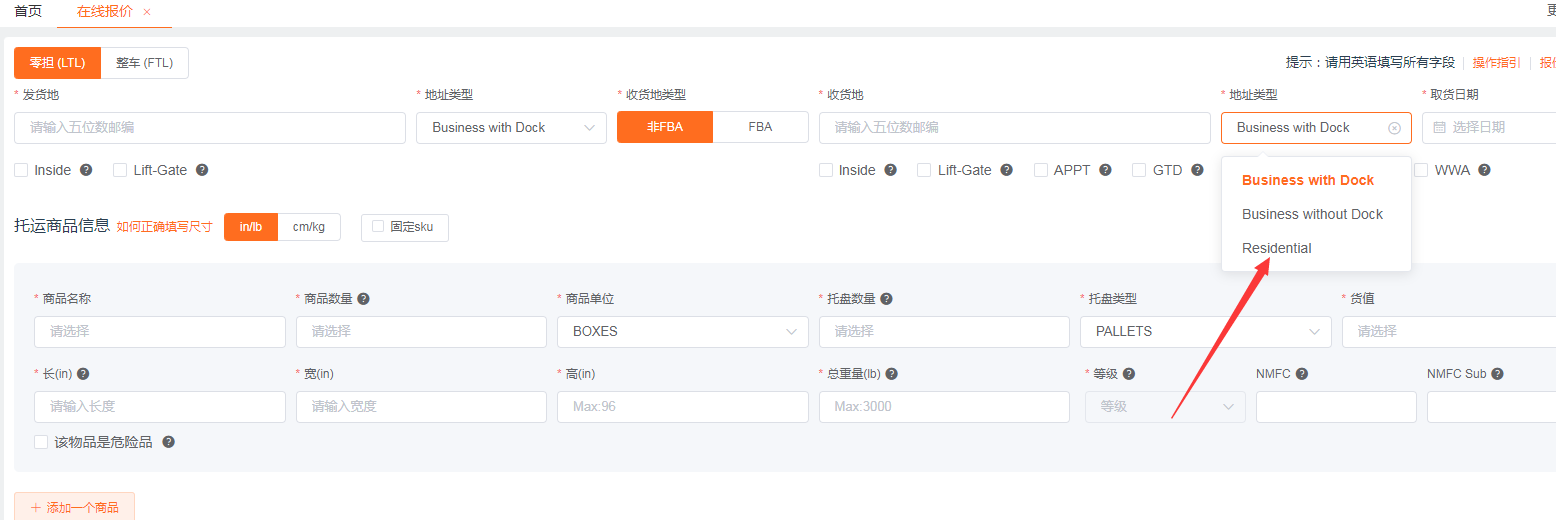This screenshot has height=520, width=1556.
Task: Click help icon beside 托盘数量 label
Action: point(886,299)
